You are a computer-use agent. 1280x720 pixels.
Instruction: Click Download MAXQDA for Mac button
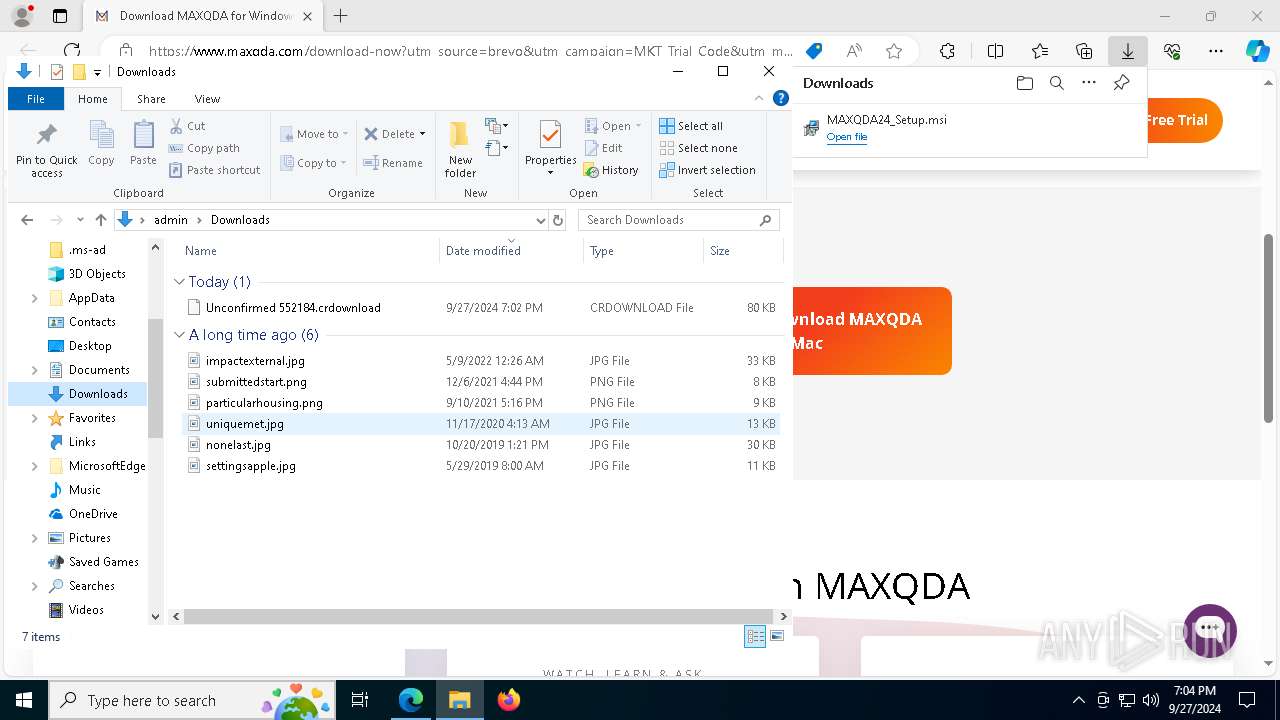[871, 331]
